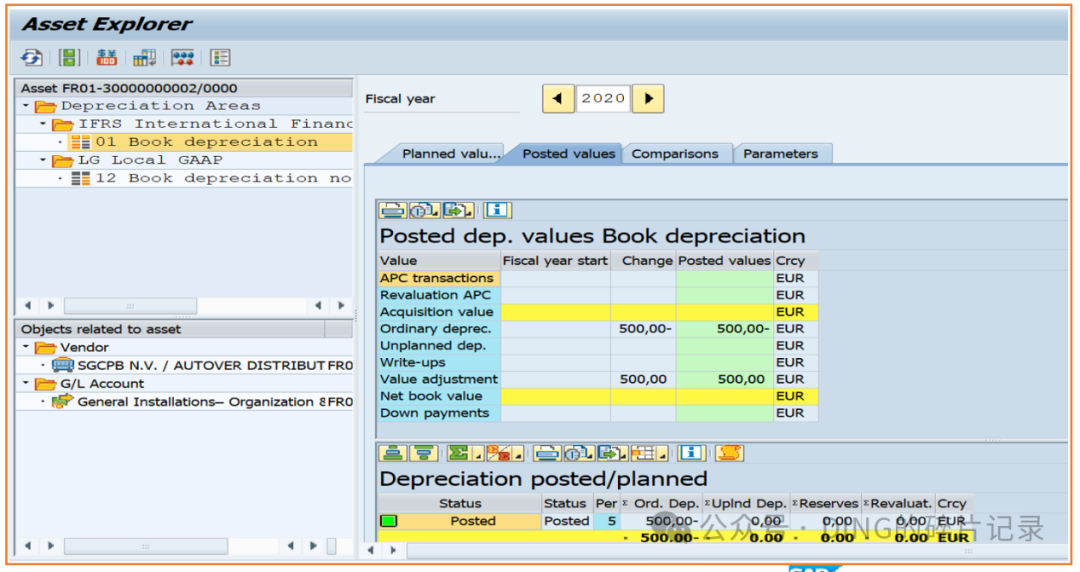Collapse the Vendor folder in related objects
This screenshot has height=572, width=1080.
[26, 347]
